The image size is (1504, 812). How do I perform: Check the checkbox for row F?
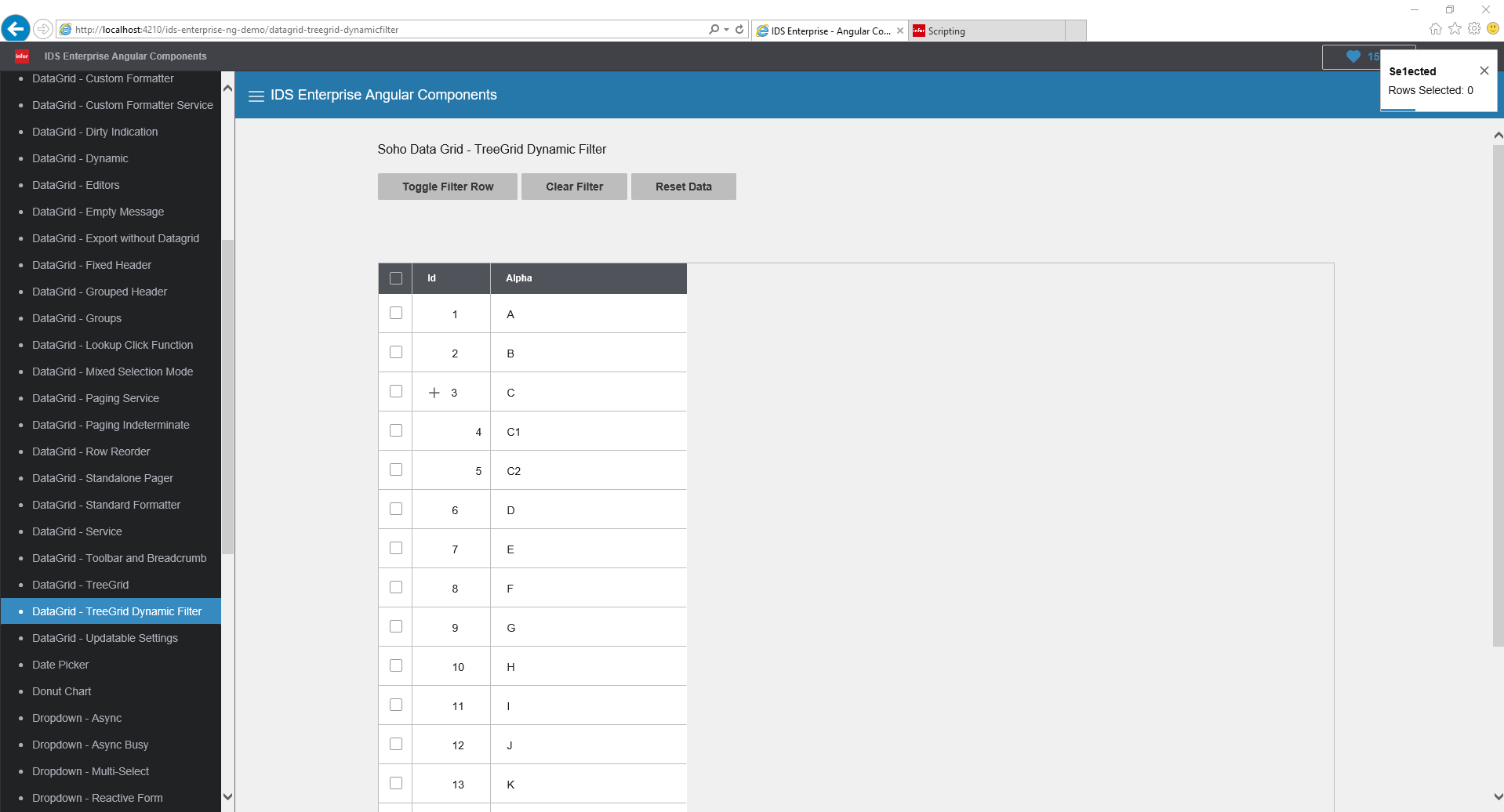click(396, 587)
